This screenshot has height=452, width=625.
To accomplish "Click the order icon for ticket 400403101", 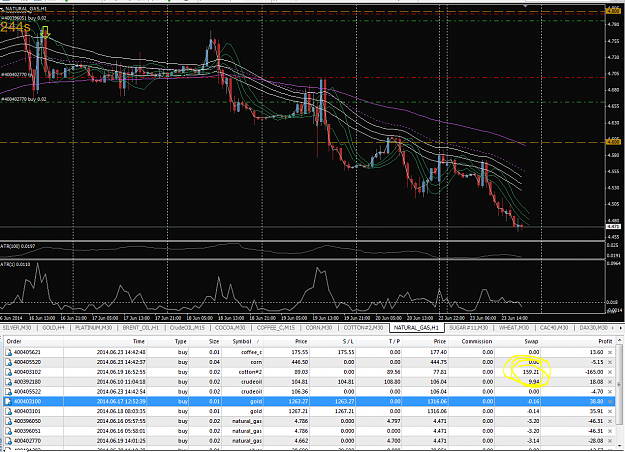I will (x=8, y=411).
